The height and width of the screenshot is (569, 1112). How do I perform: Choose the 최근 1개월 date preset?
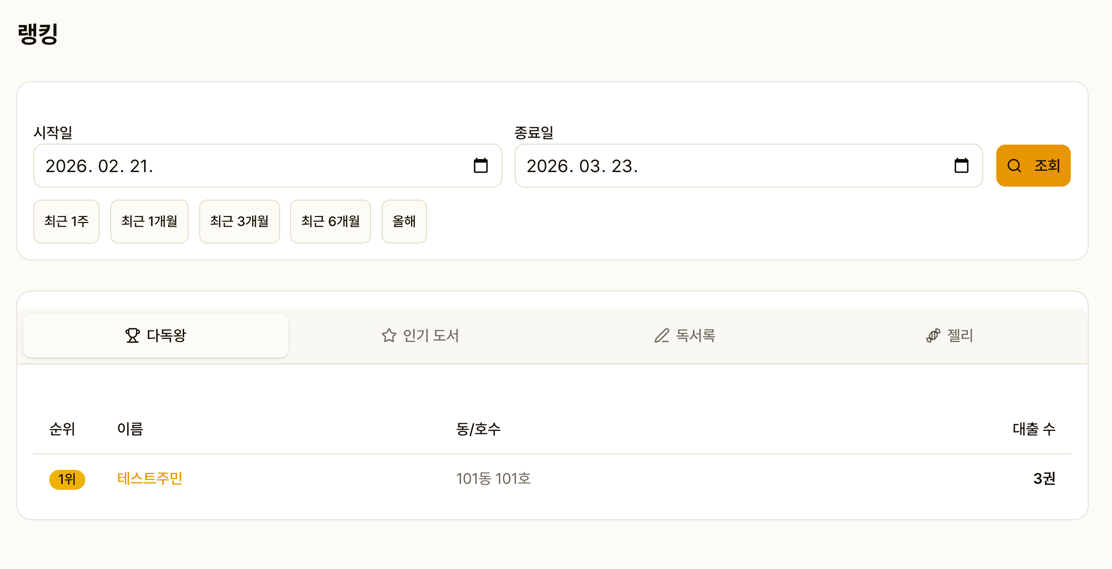point(149,222)
